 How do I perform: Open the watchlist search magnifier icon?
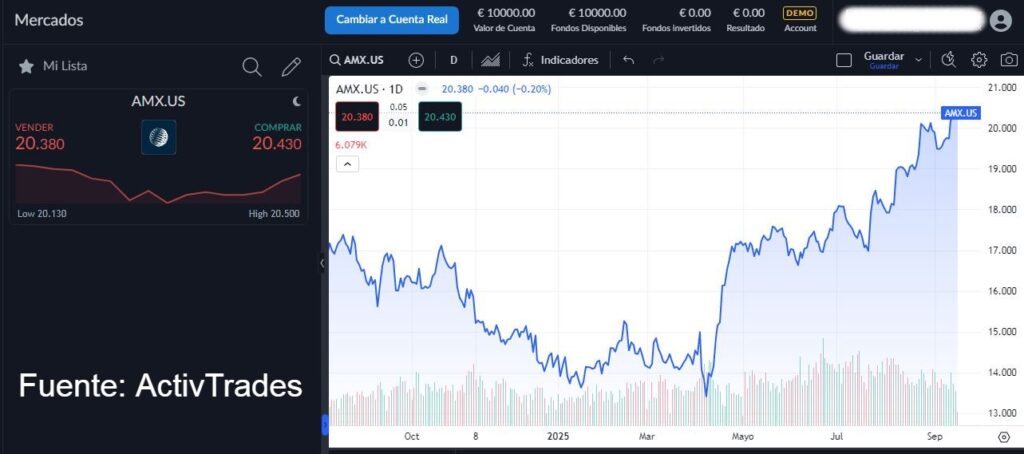pyautogui.click(x=252, y=67)
